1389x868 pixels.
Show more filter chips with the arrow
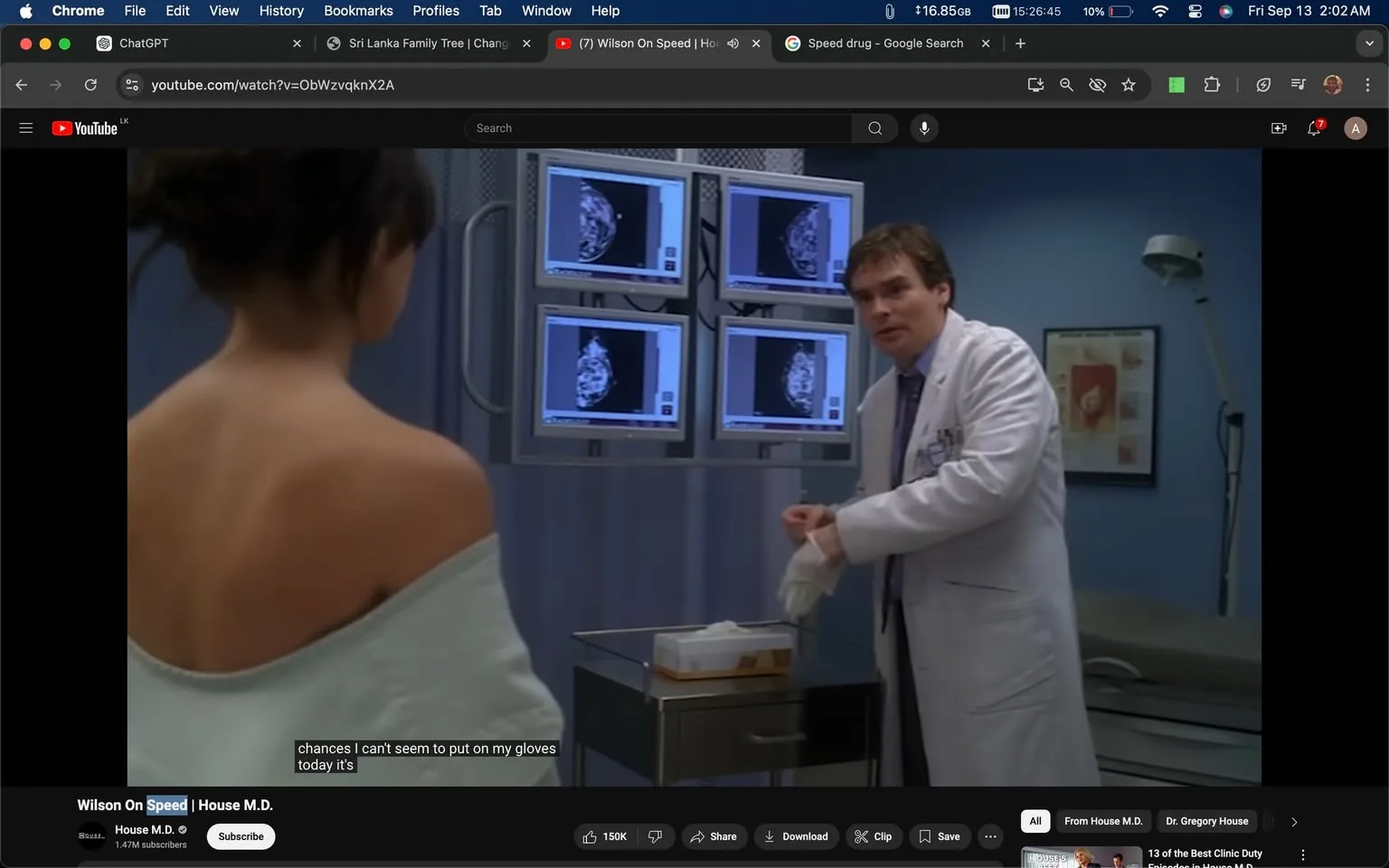coord(1293,821)
